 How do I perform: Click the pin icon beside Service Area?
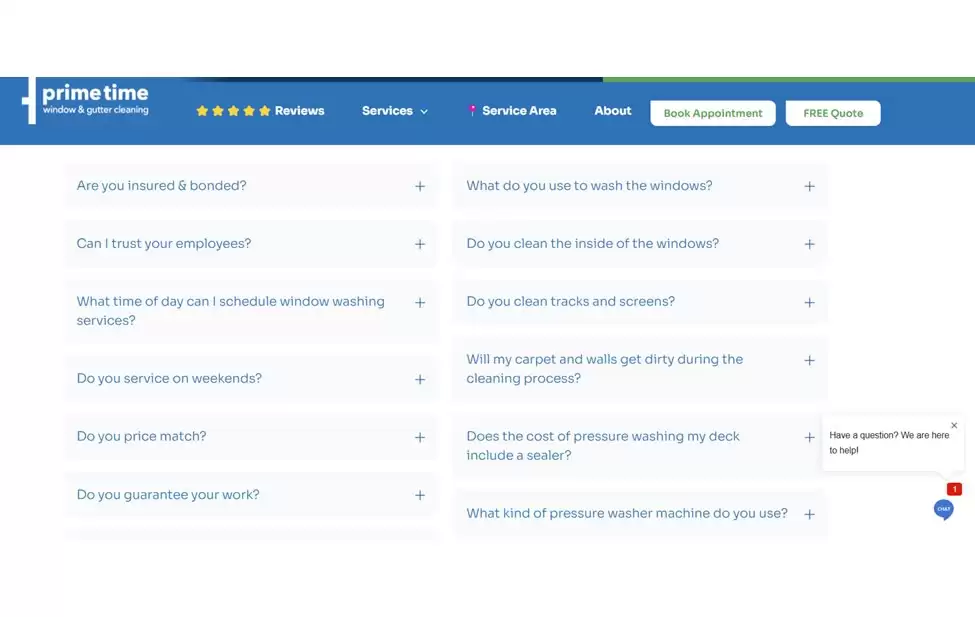click(x=470, y=111)
